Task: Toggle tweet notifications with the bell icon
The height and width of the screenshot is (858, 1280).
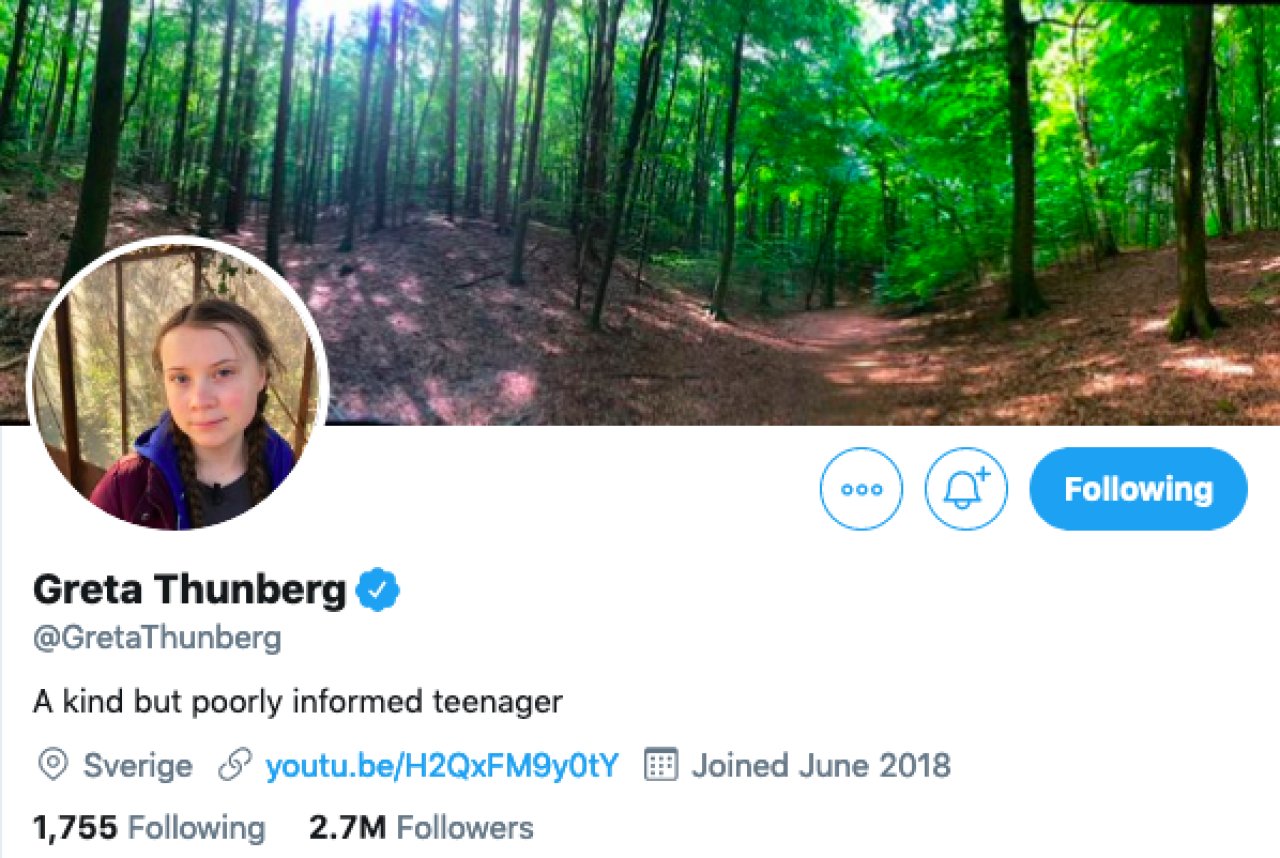Action: point(965,489)
